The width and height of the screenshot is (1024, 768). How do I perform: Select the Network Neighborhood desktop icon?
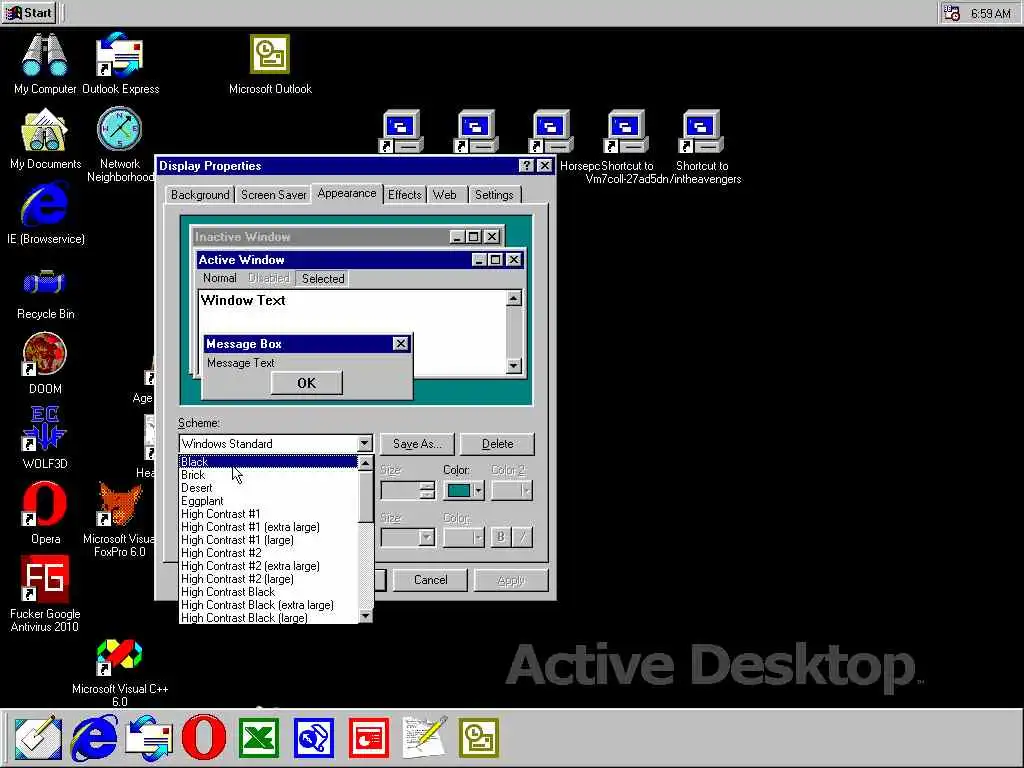120,144
